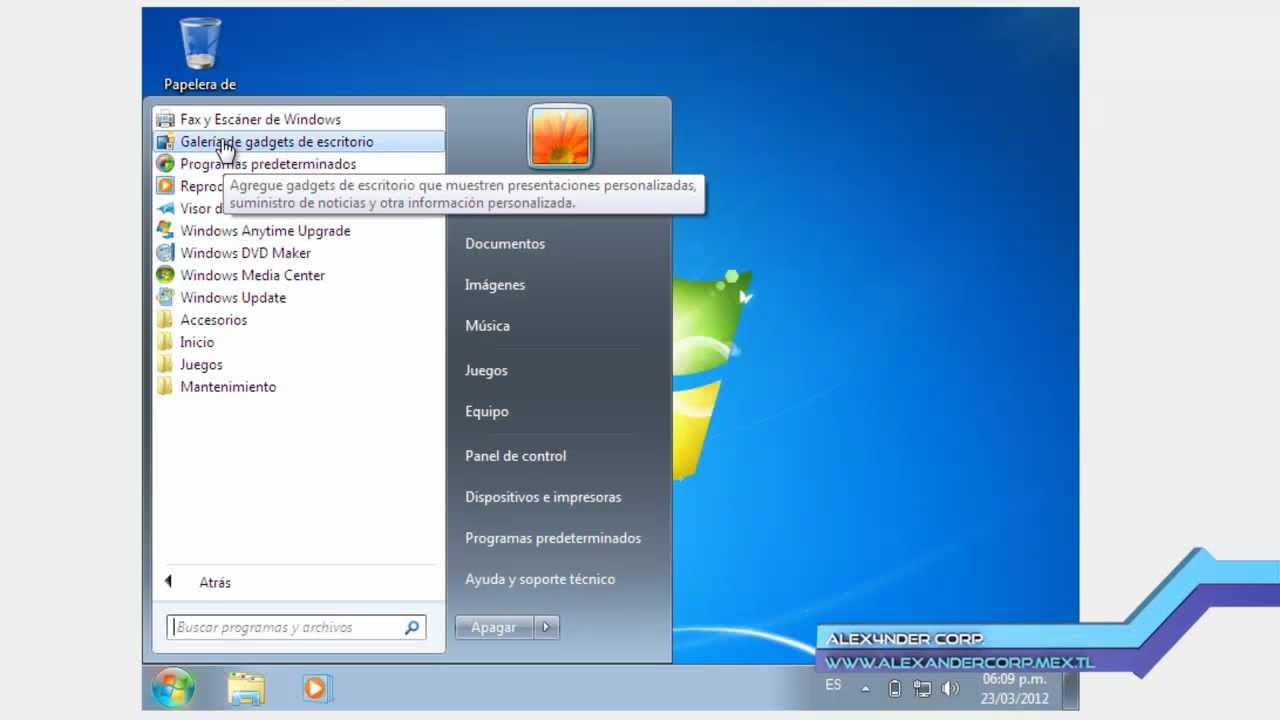Click the Galería de gadgets de escritorio icon
Image resolution: width=1280 pixels, height=720 pixels.
(165, 142)
